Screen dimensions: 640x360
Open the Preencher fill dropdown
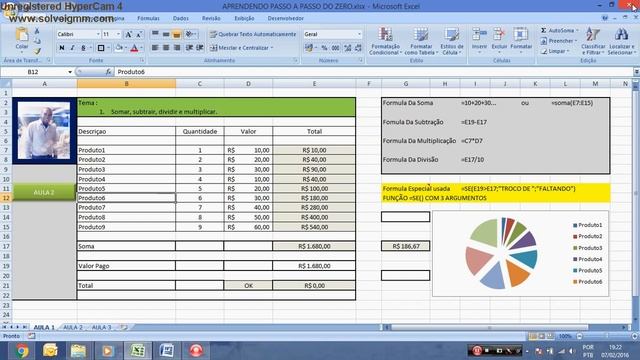pyautogui.click(x=558, y=41)
